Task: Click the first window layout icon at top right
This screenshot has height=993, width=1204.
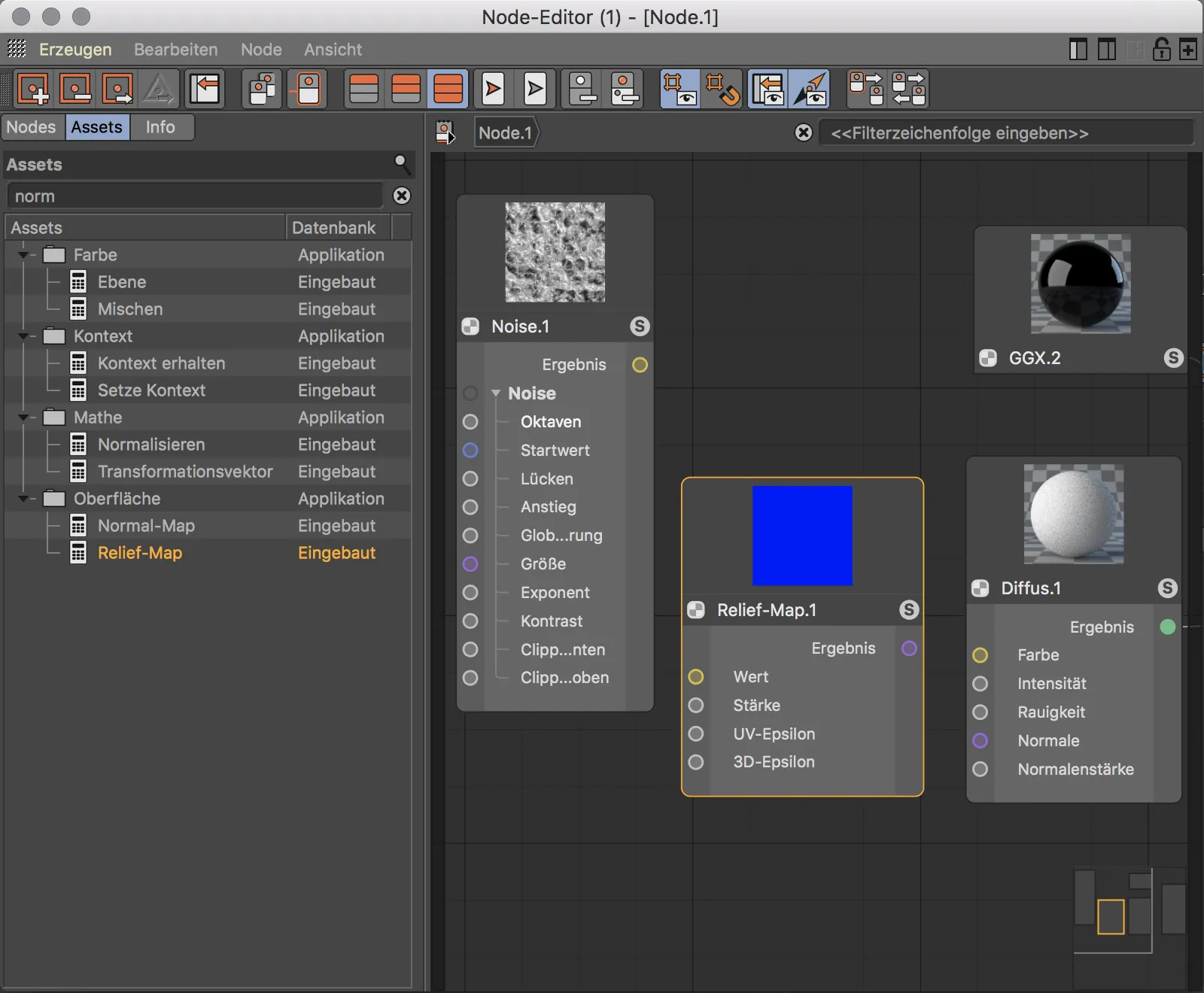Action: (x=1078, y=50)
